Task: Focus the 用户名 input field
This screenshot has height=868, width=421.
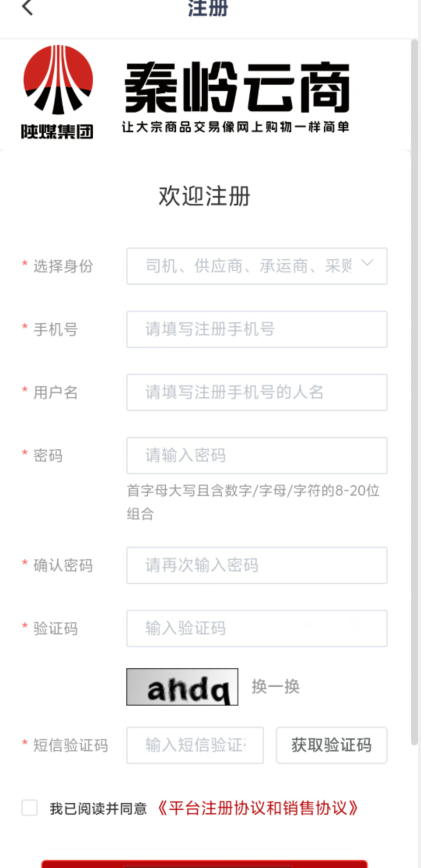Action: tap(257, 392)
